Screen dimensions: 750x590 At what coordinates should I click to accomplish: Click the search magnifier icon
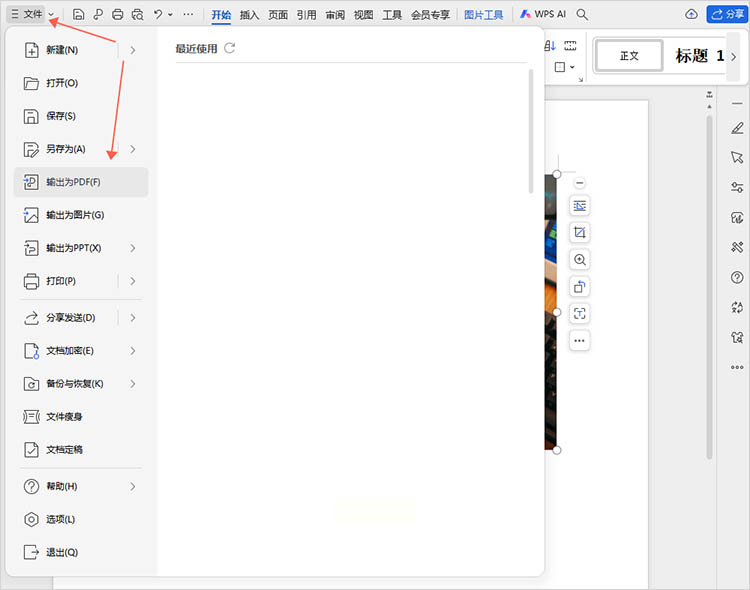point(582,14)
